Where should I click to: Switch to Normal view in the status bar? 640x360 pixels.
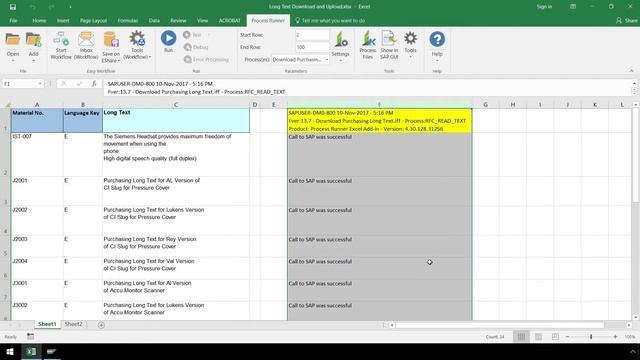coord(521,337)
